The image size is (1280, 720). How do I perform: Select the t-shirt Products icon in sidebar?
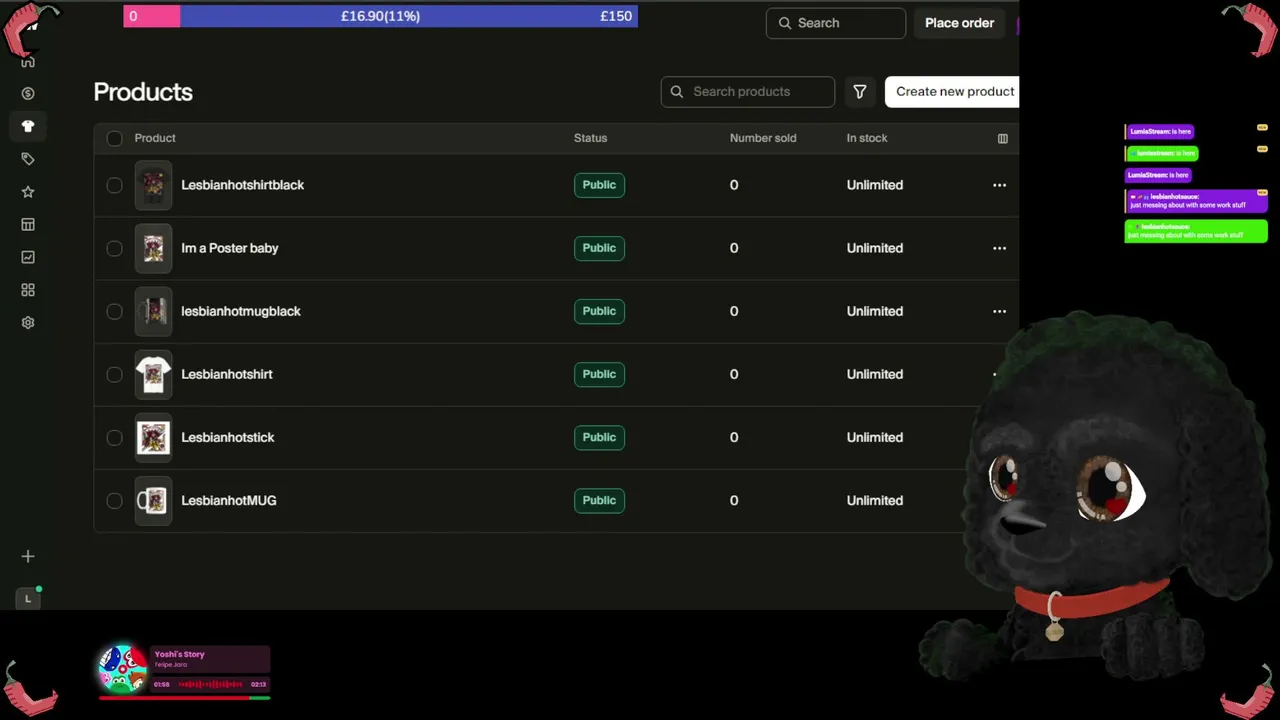(28, 126)
